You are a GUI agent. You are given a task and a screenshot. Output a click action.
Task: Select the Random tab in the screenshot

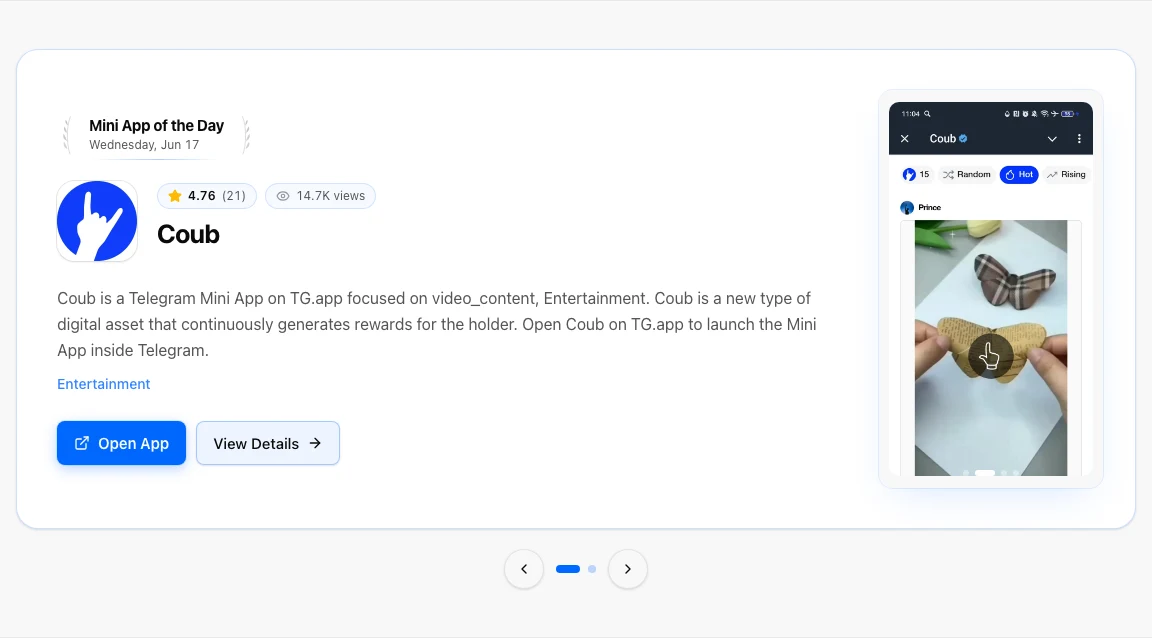click(x=967, y=174)
